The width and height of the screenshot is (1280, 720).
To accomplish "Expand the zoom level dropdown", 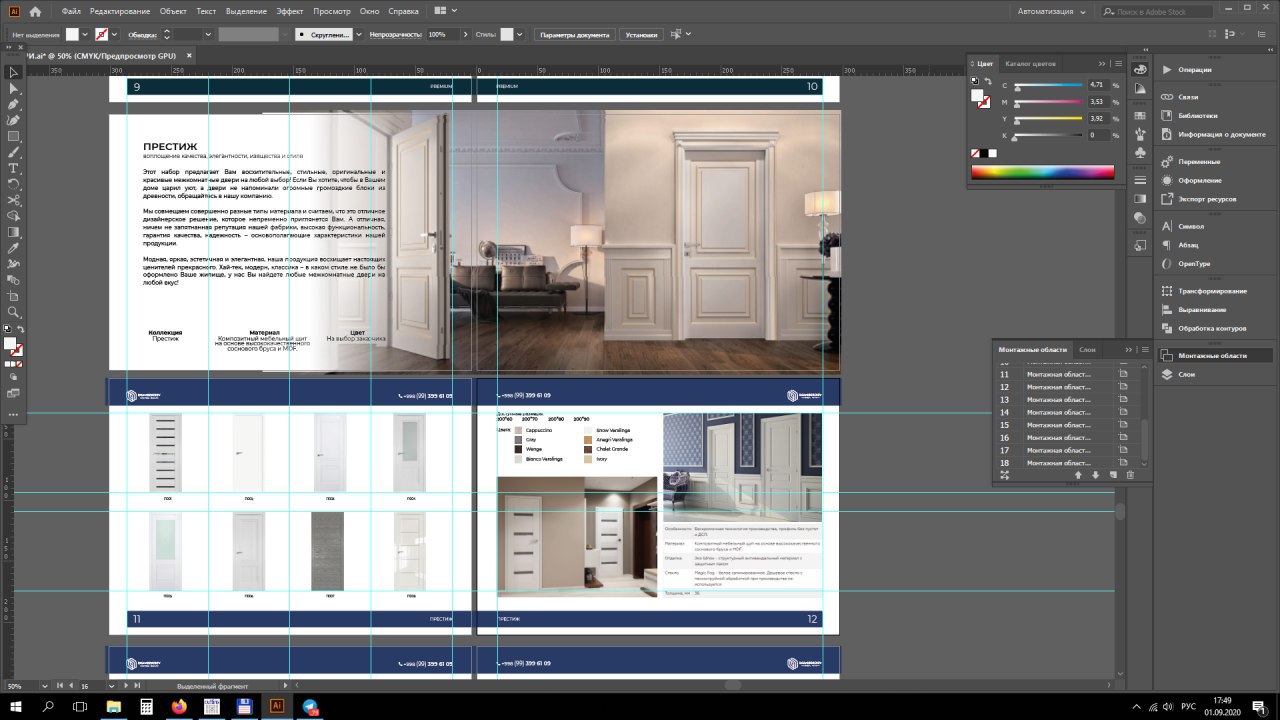I will 46,686.
